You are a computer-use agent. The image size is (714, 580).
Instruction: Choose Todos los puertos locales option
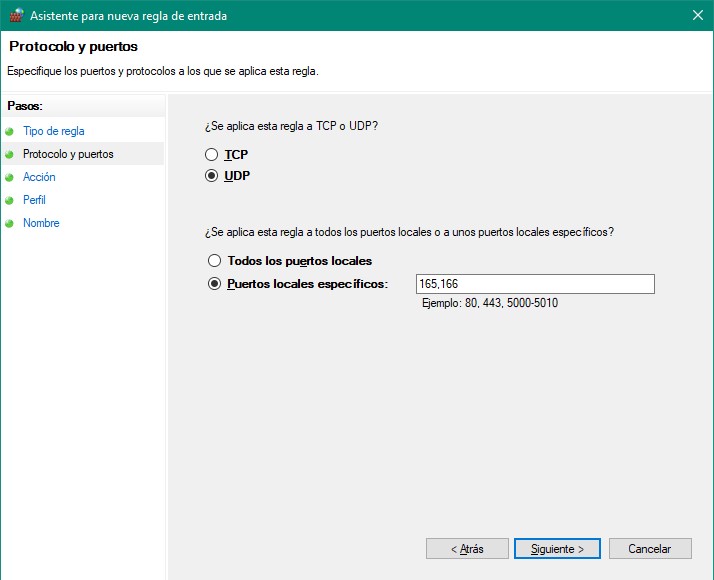pos(213,261)
